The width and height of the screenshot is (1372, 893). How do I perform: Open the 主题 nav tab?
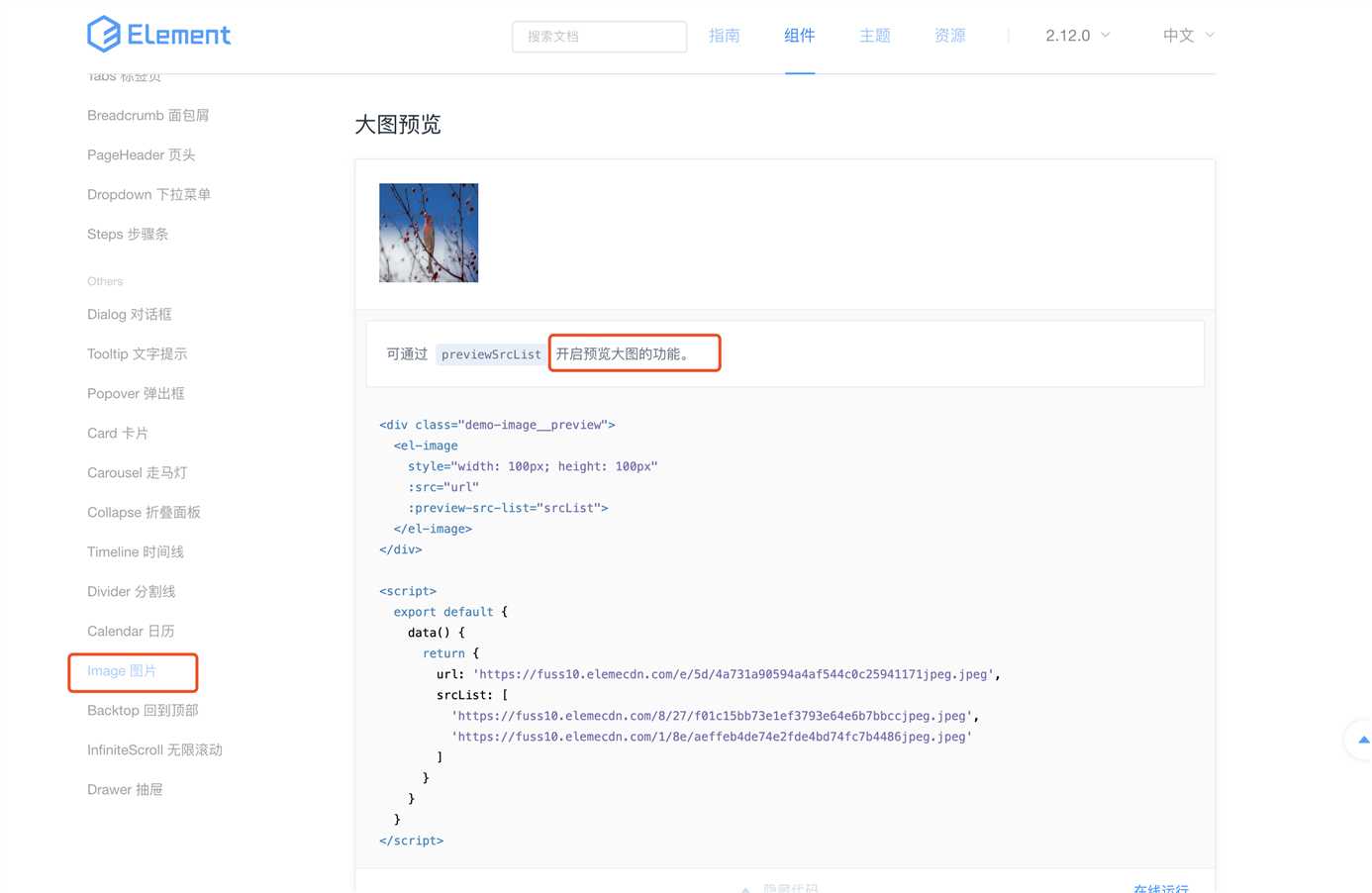click(875, 36)
